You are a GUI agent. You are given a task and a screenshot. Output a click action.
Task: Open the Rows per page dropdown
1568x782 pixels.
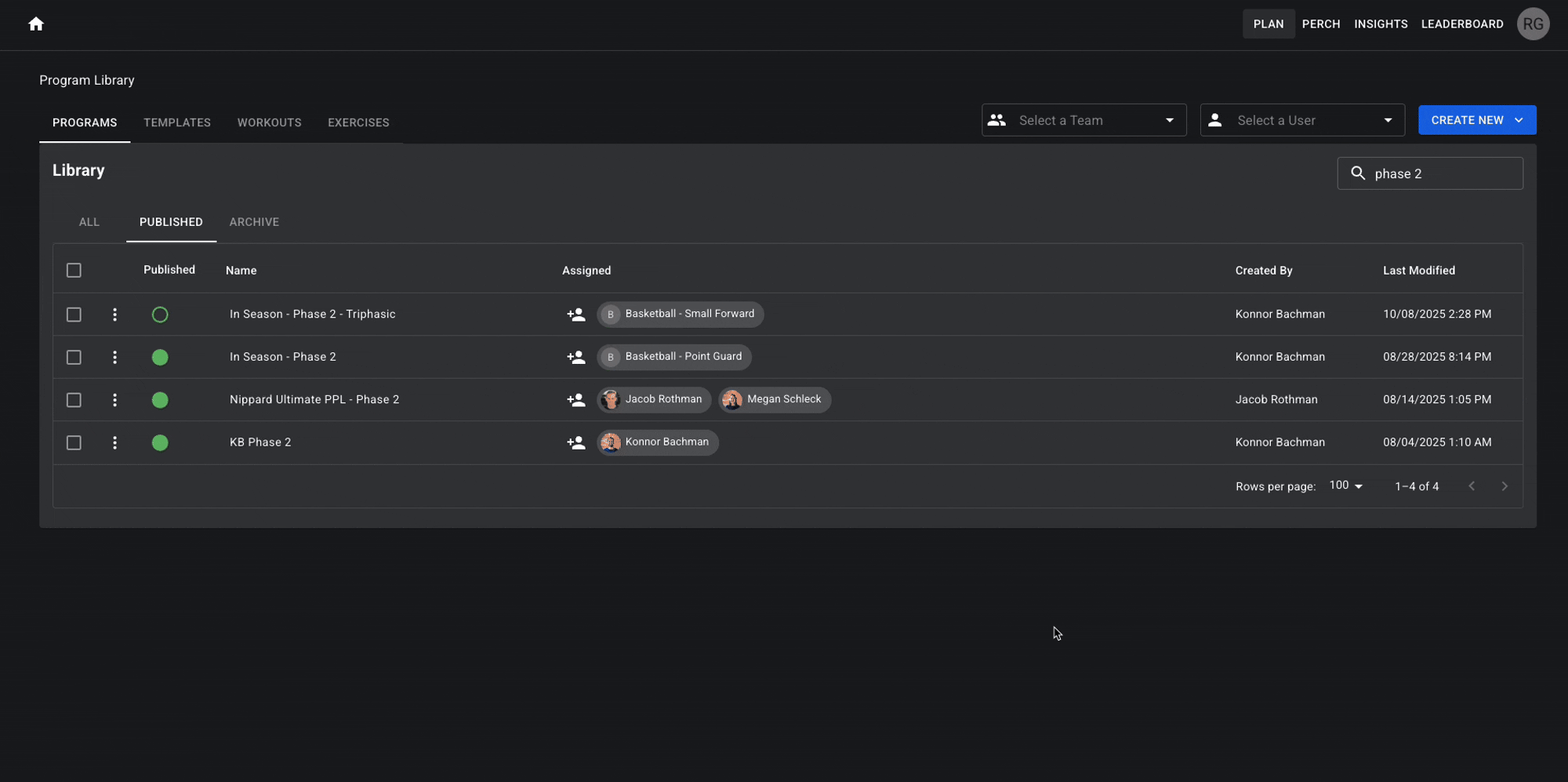pos(1346,486)
